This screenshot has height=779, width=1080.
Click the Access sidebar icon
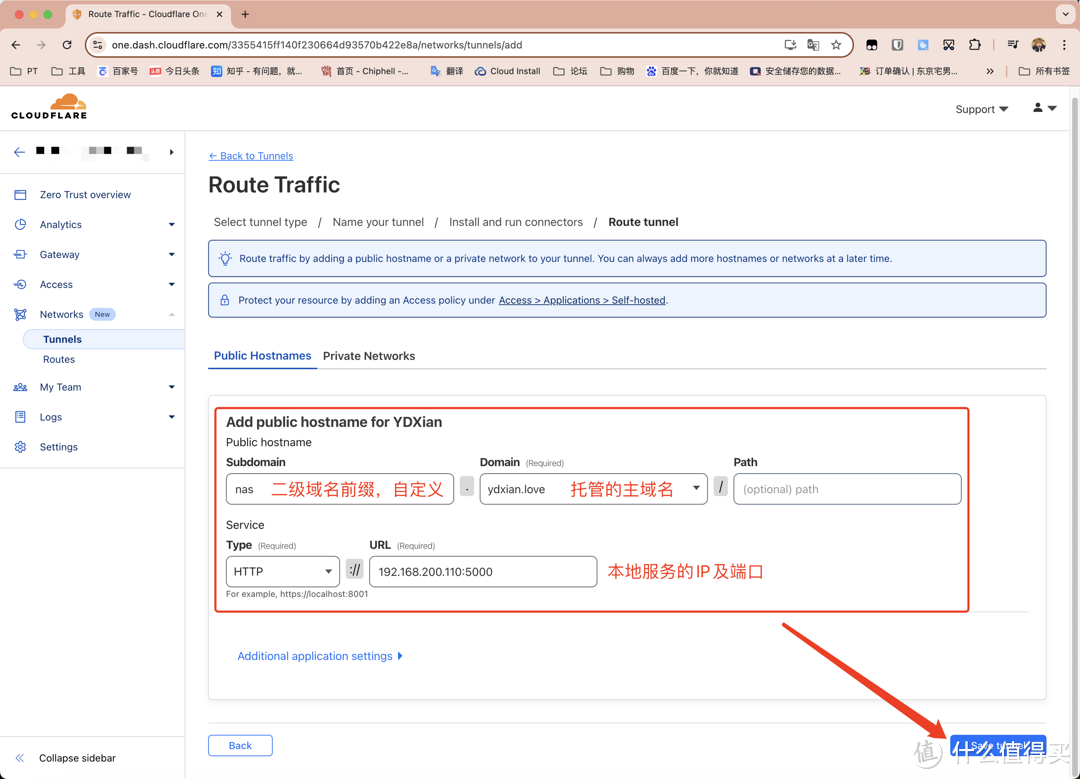point(20,284)
